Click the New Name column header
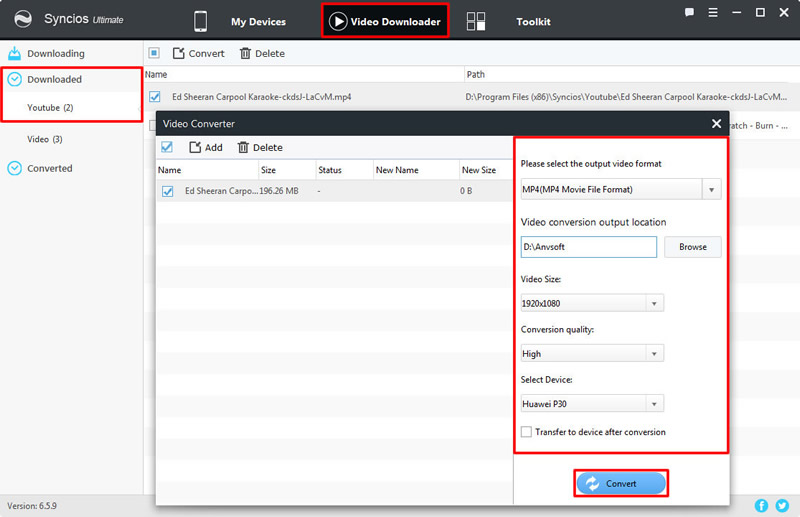 tap(397, 170)
